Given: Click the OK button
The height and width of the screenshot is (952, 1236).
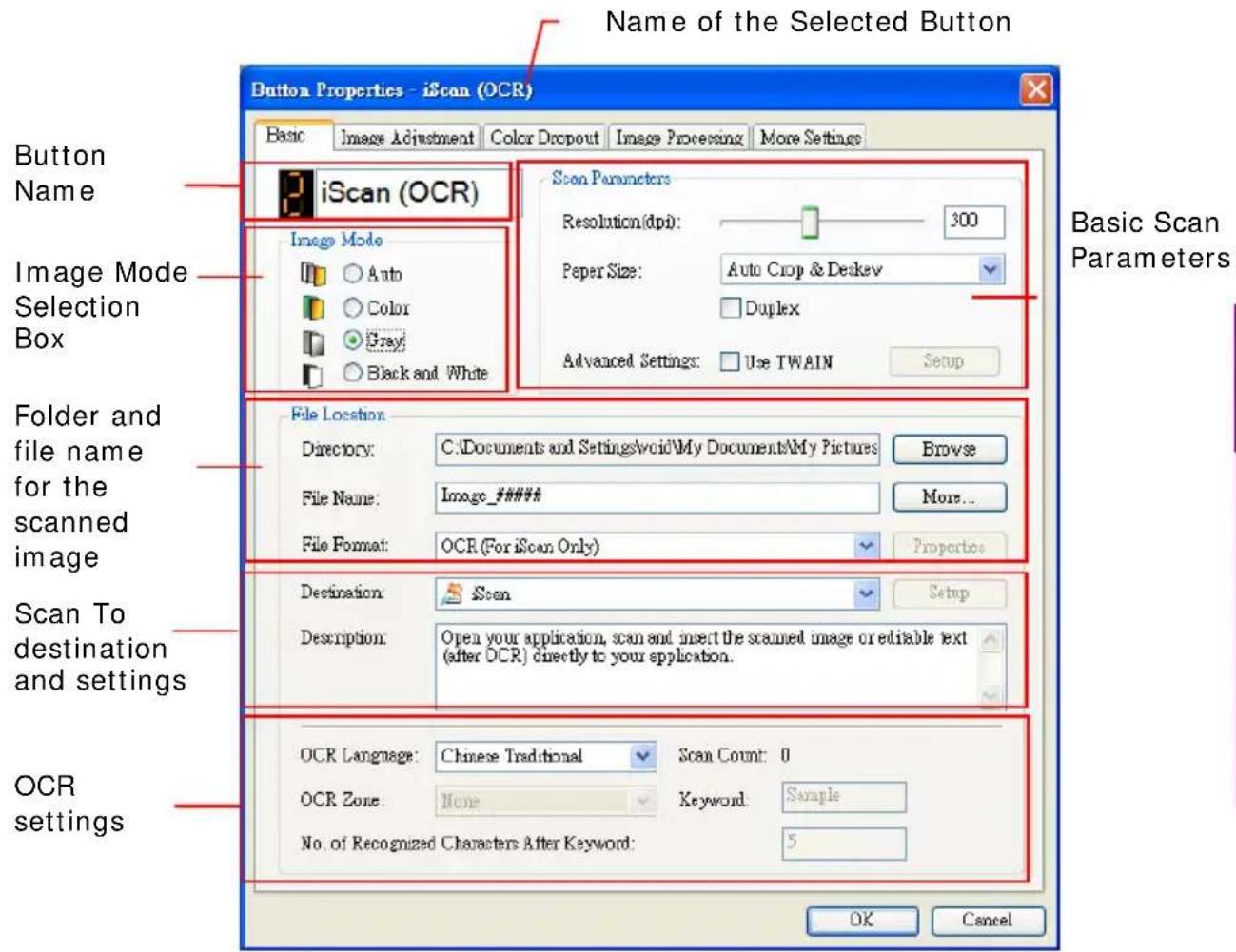Looking at the screenshot, I should coord(862,920).
